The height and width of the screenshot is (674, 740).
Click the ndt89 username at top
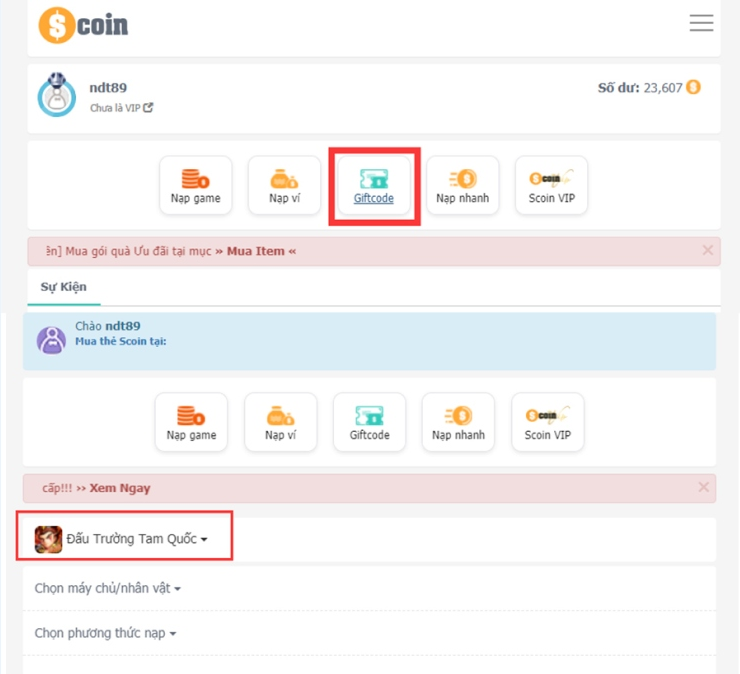click(x=108, y=88)
